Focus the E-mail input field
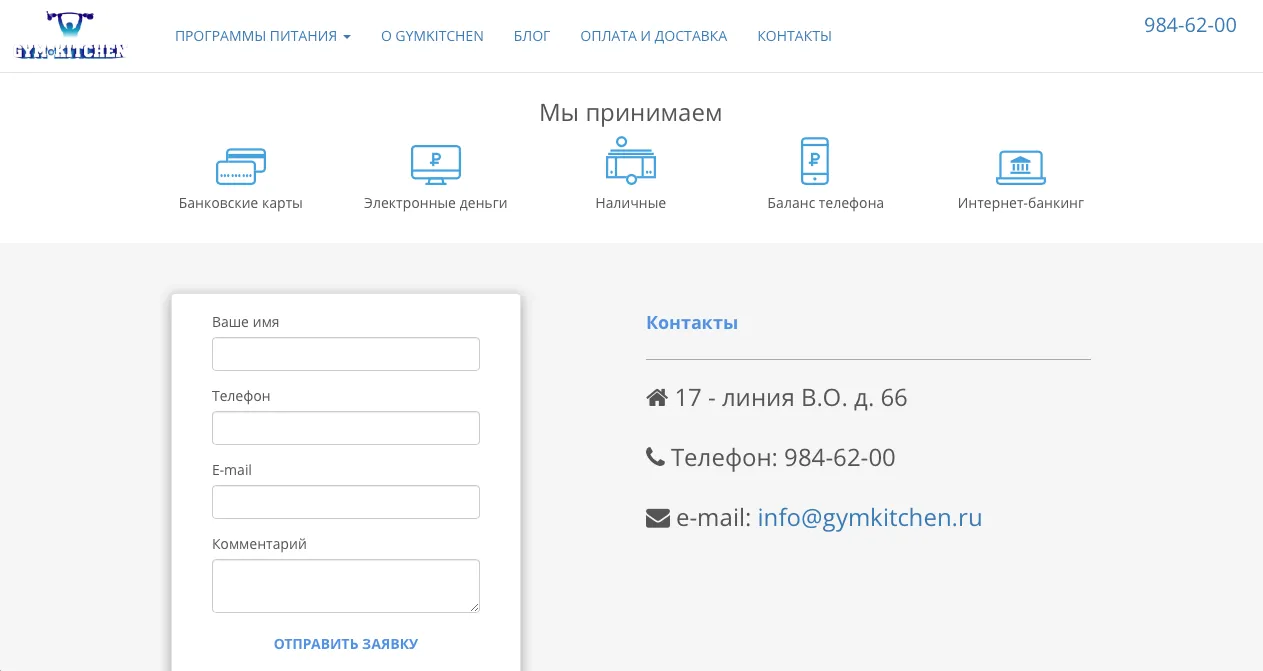The image size is (1263, 671). tap(346, 502)
